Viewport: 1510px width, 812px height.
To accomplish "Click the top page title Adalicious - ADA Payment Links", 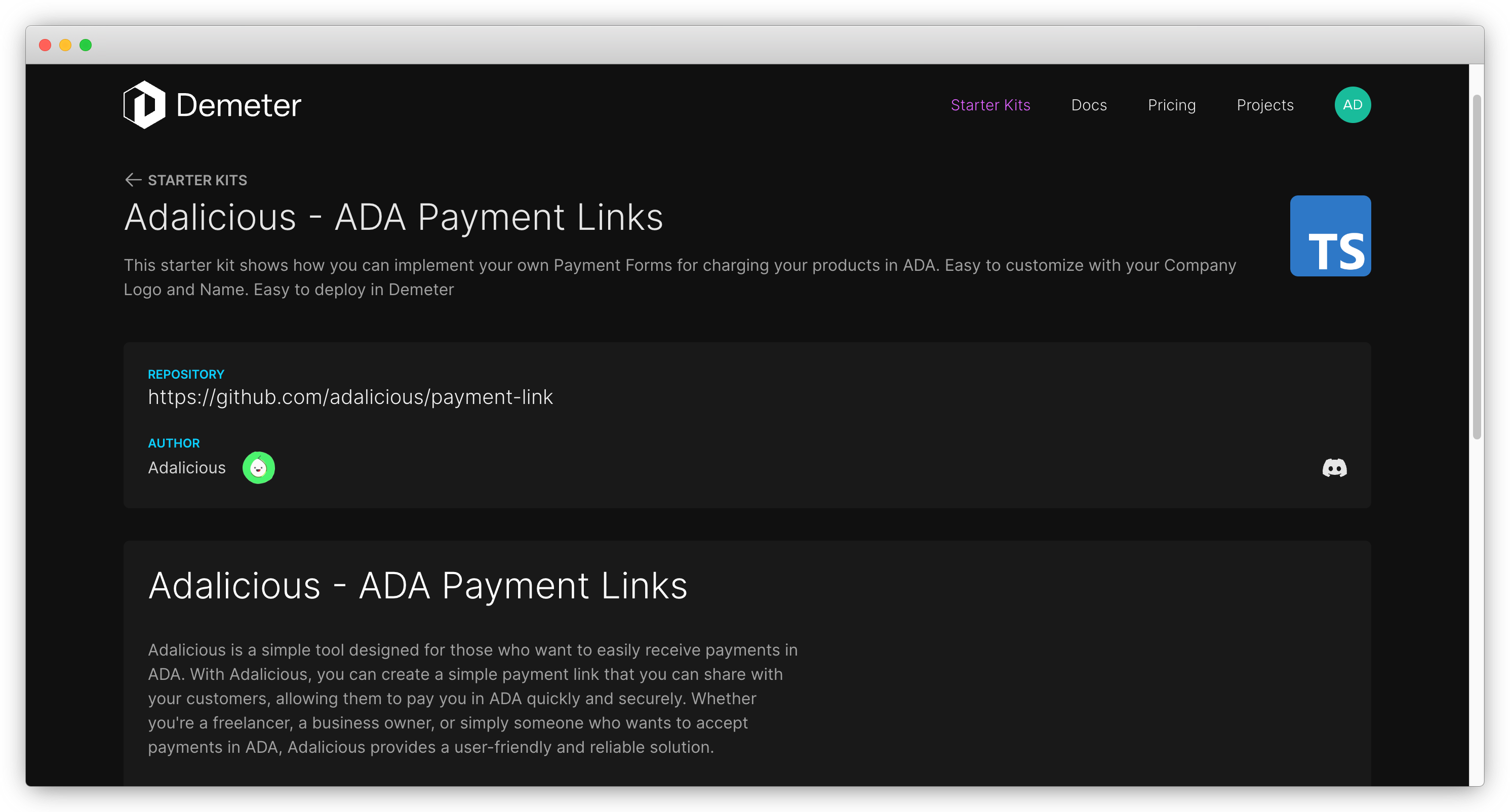I will [393, 217].
